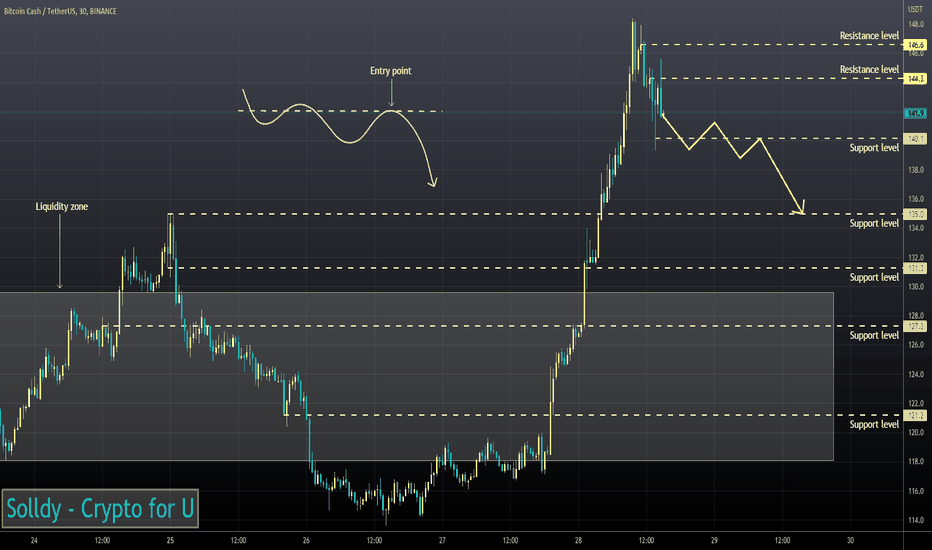Click date 25 on the time axis
The height and width of the screenshot is (550, 932).
click(x=170, y=540)
